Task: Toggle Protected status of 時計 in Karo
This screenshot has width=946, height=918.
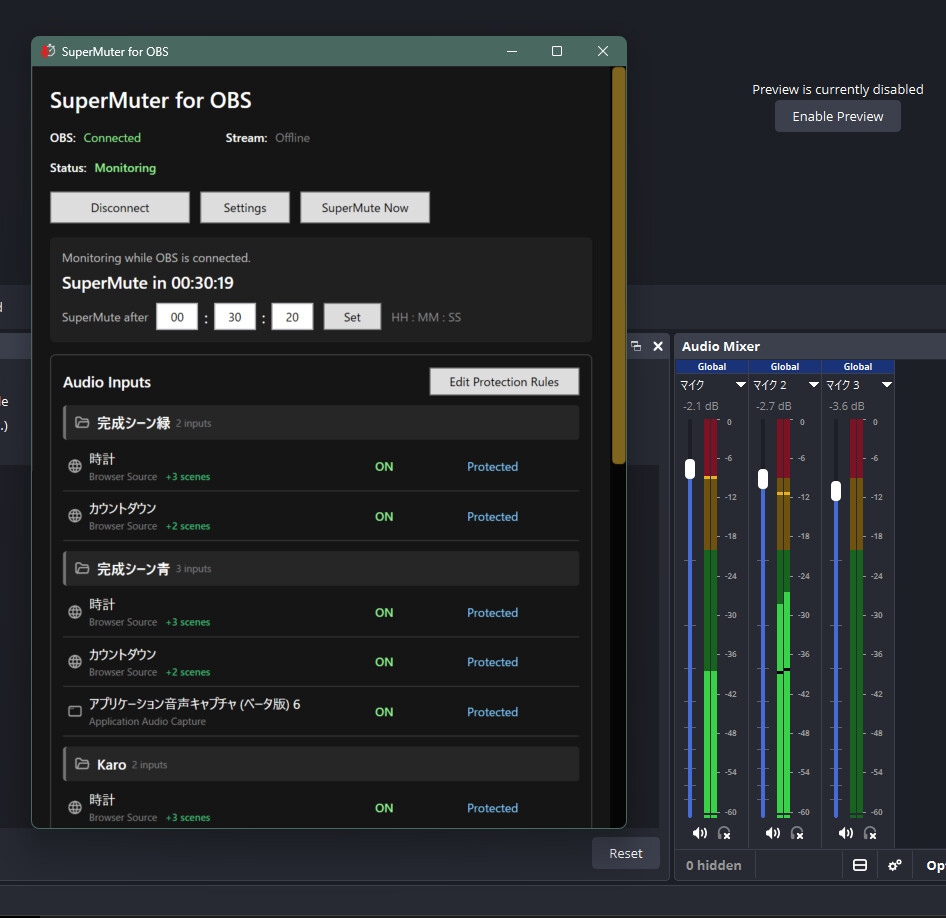Action: pos(492,808)
